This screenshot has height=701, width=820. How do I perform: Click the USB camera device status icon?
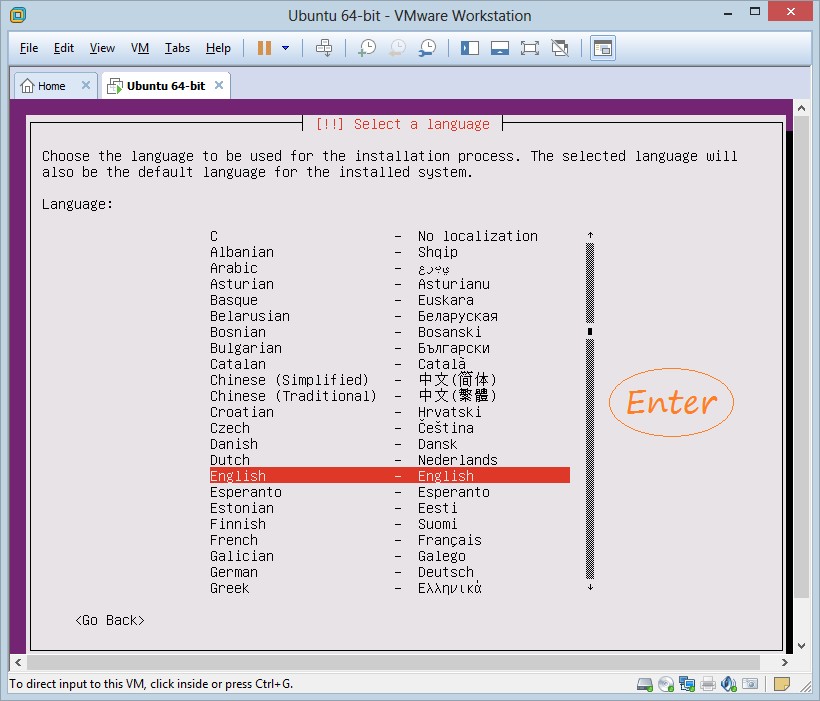(x=750, y=684)
